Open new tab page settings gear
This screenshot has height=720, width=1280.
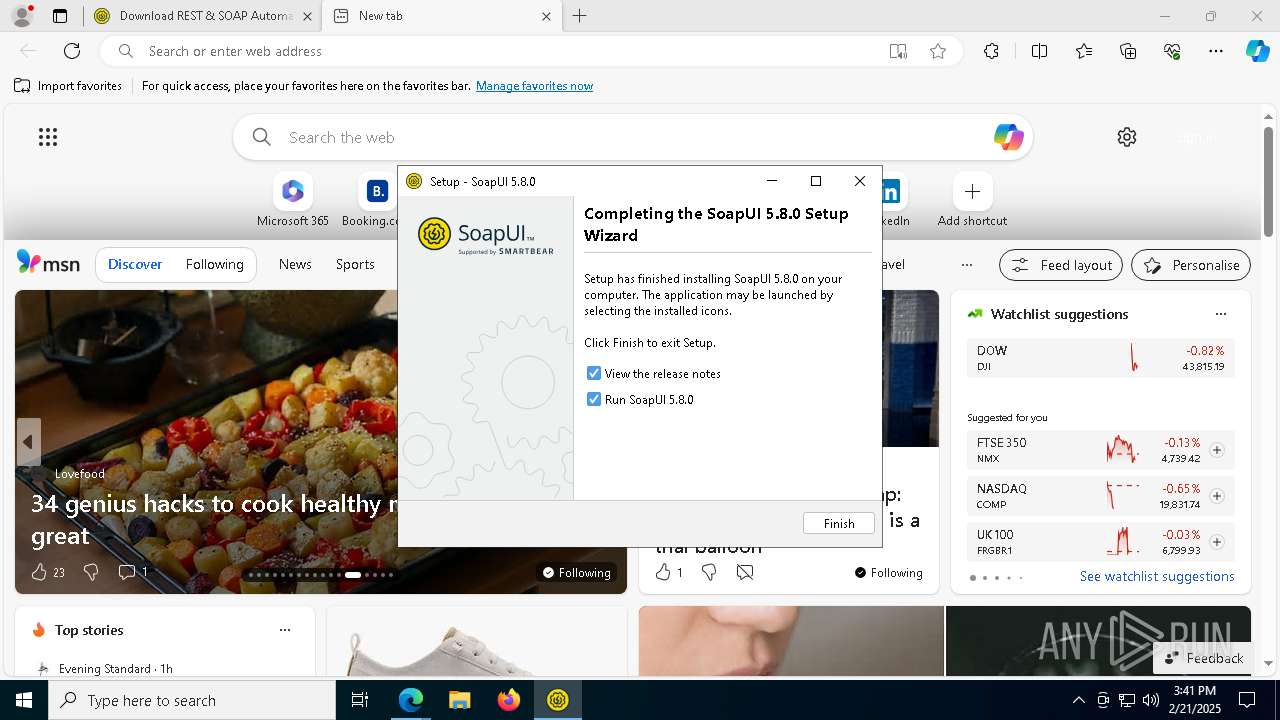click(x=1127, y=137)
